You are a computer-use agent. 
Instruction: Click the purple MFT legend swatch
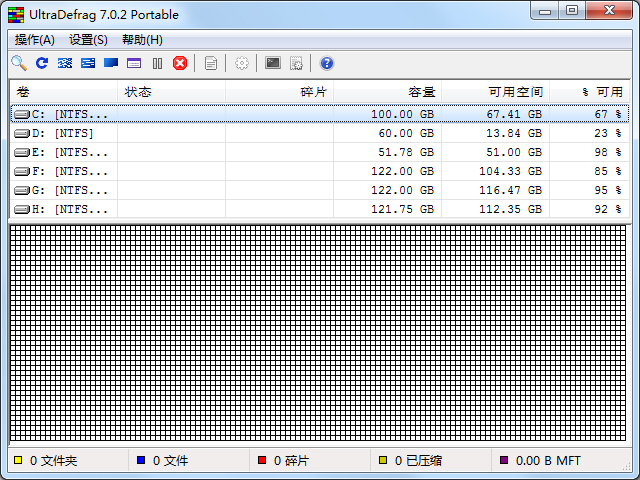pyautogui.click(x=504, y=460)
